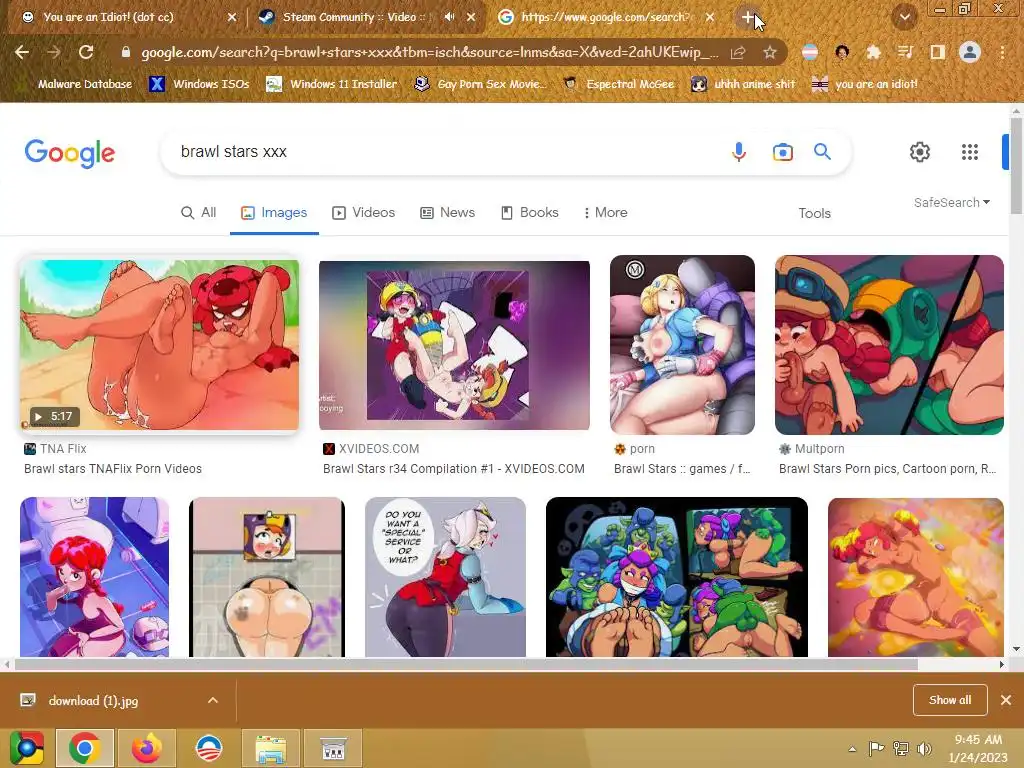Screen dimensions: 1024x768
Task: Open the Action Center flag icon
Action: point(876,748)
